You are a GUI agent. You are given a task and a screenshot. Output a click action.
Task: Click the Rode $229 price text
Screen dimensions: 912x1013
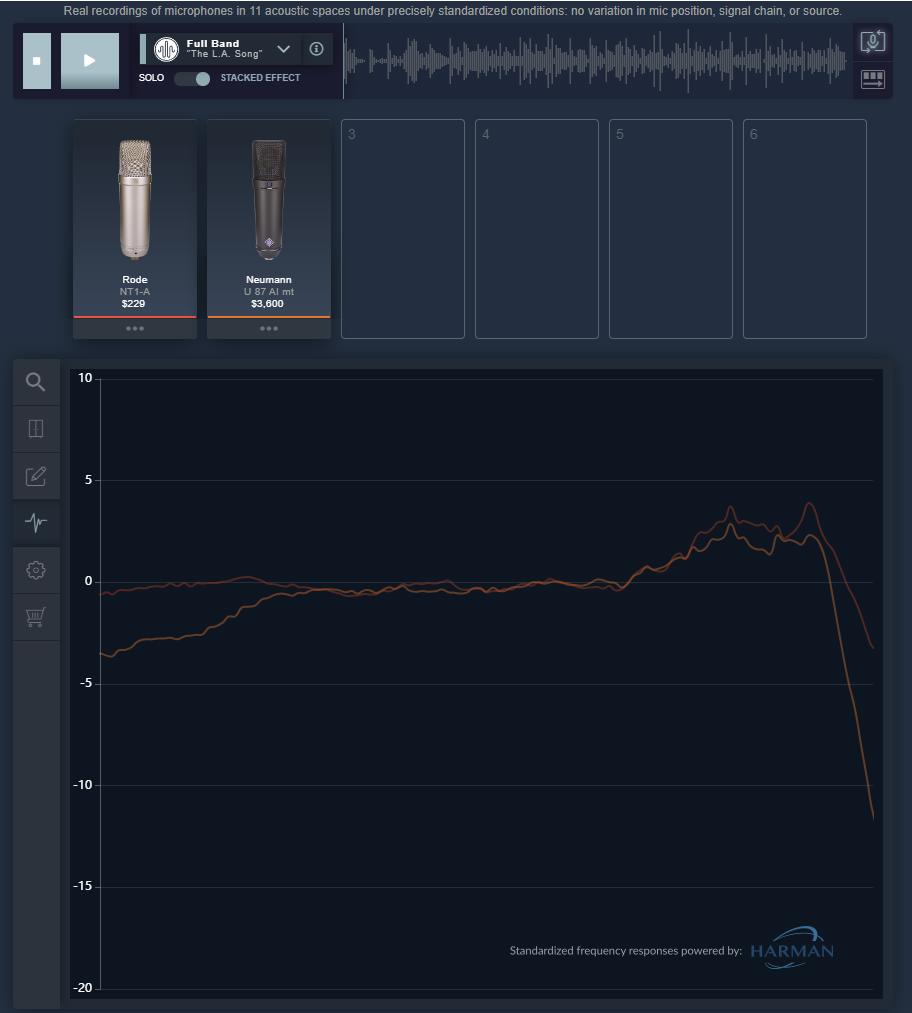134,304
